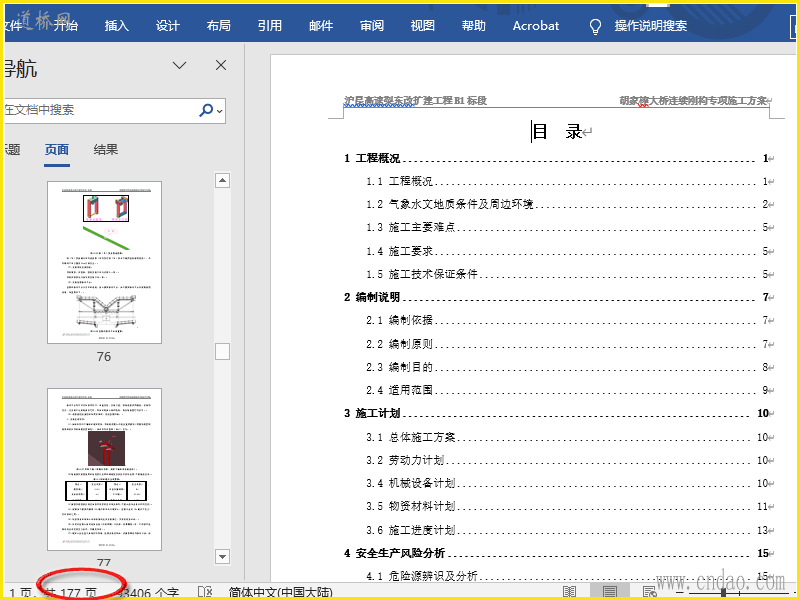Expand the navigation pane options chevron
Image resolution: width=800 pixels, height=600 pixels.
point(179,65)
